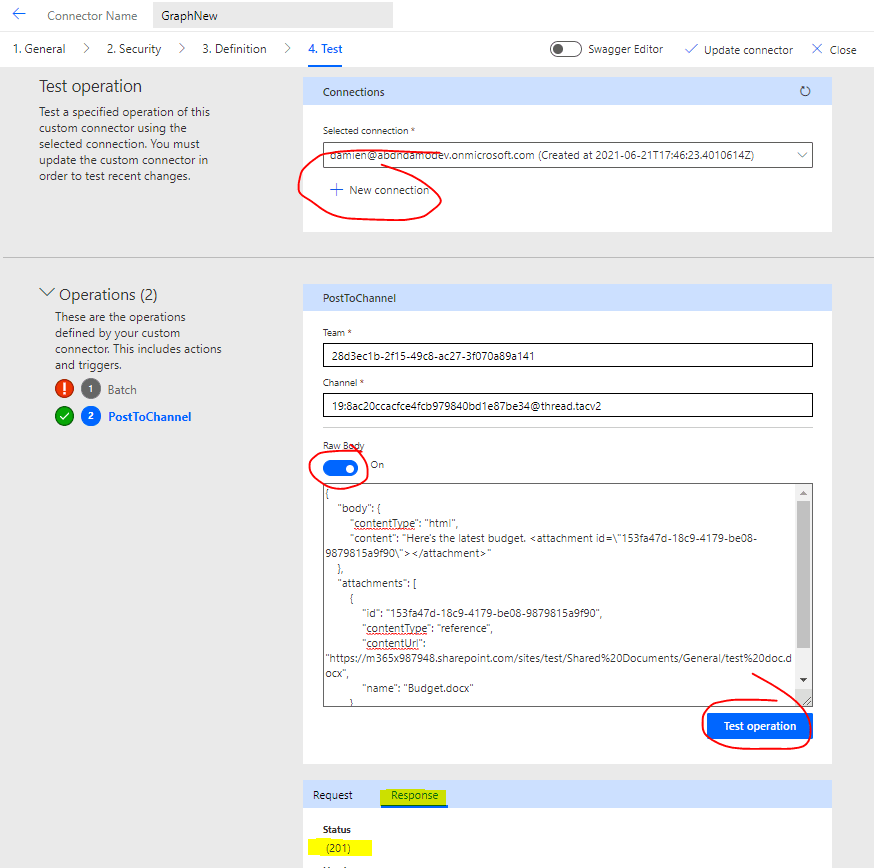This screenshot has width=874, height=868.
Task: Turn off the Raw Body toggle
Action: pos(340,466)
